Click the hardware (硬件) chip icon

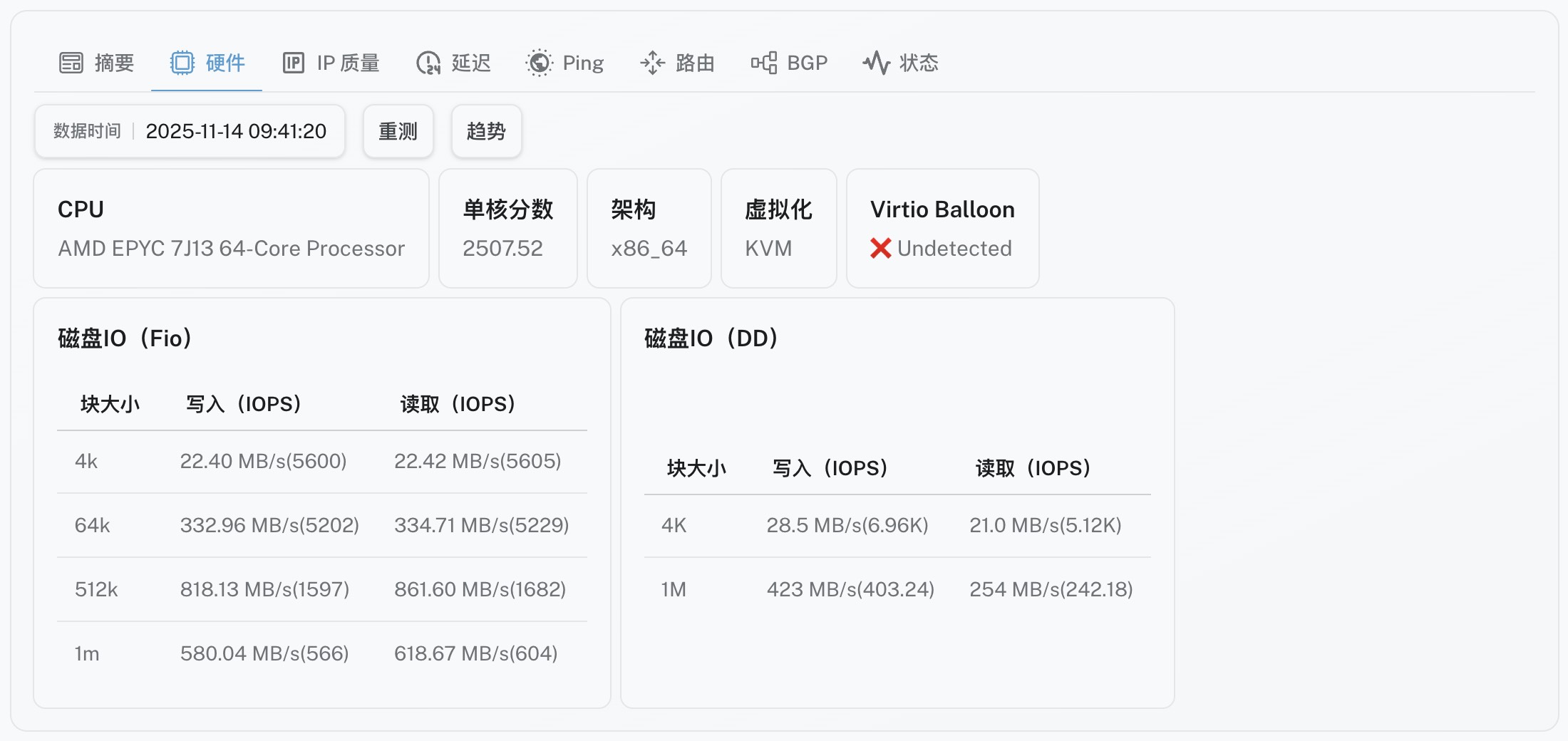pyautogui.click(x=182, y=63)
